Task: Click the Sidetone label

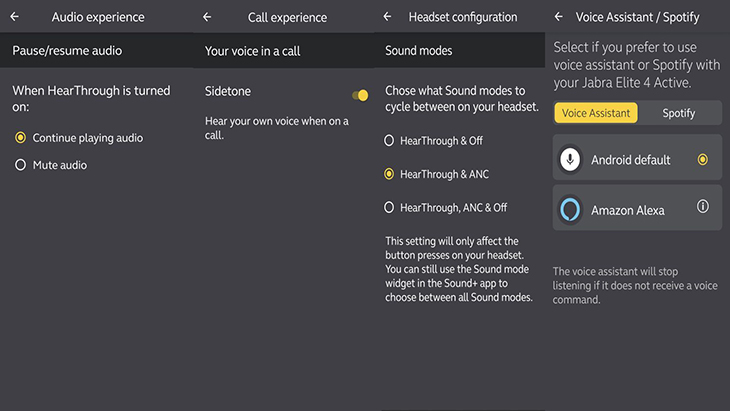Action: (228, 91)
